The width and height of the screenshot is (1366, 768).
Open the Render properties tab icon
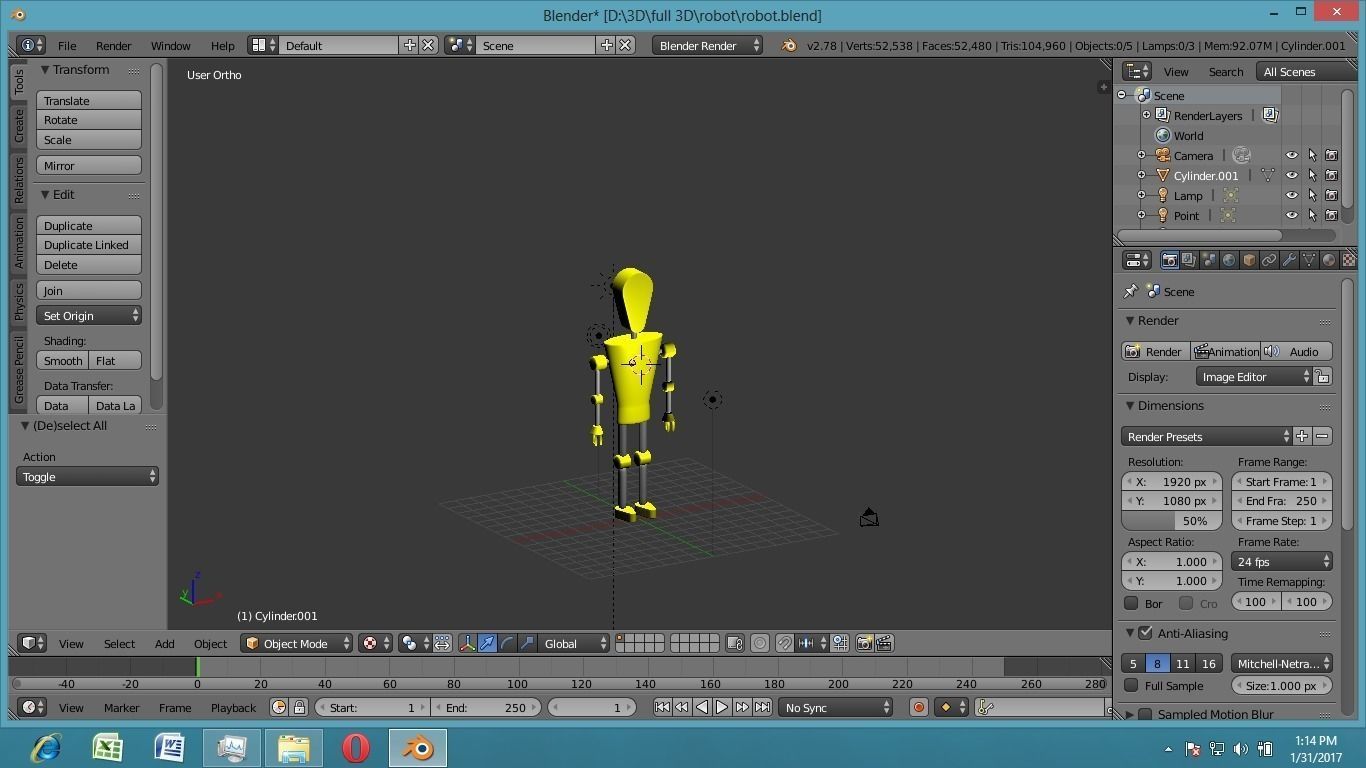pyautogui.click(x=1169, y=260)
